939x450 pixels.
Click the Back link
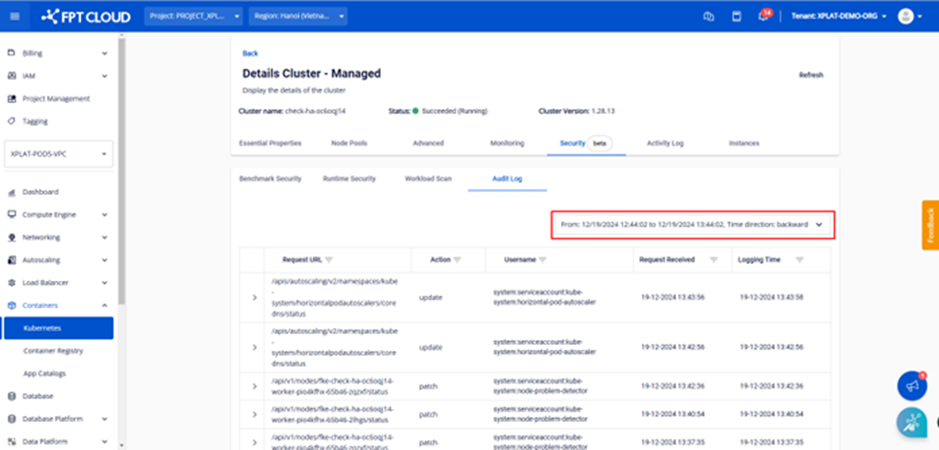coord(249,53)
